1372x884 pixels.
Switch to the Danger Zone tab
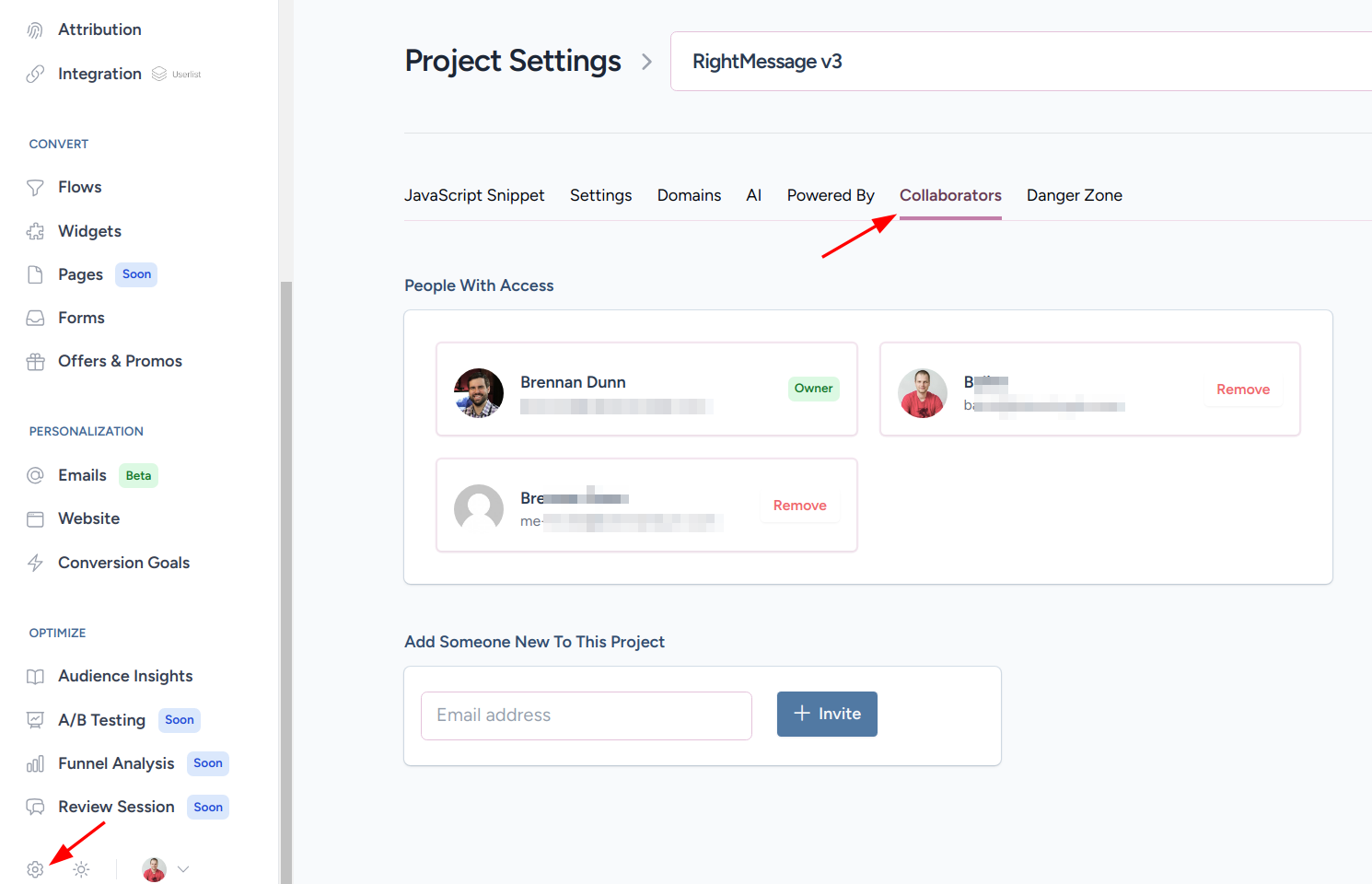click(x=1074, y=195)
